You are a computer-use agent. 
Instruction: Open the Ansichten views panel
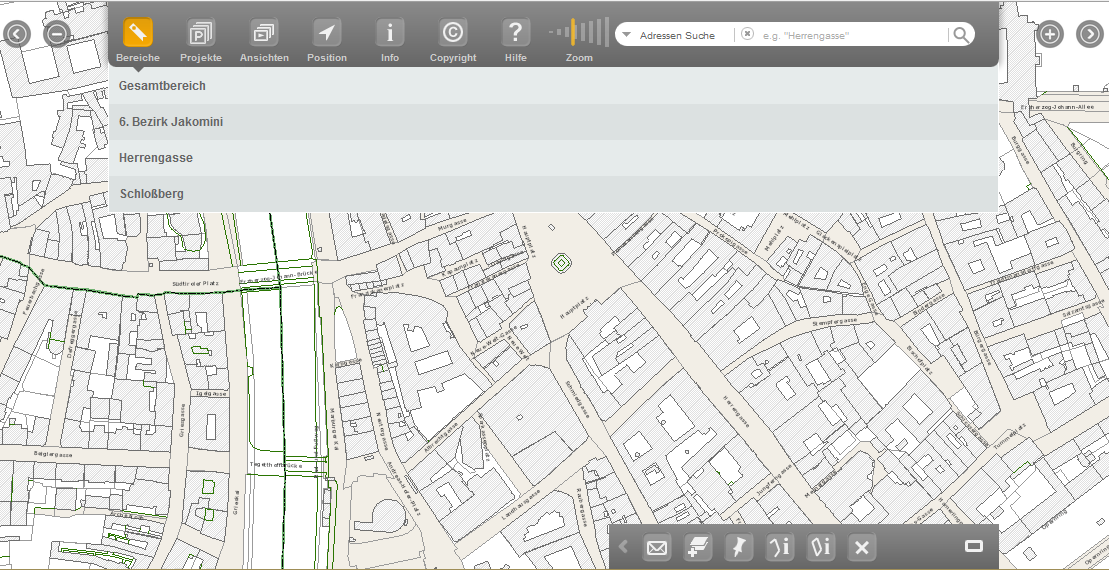click(x=264, y=34)
